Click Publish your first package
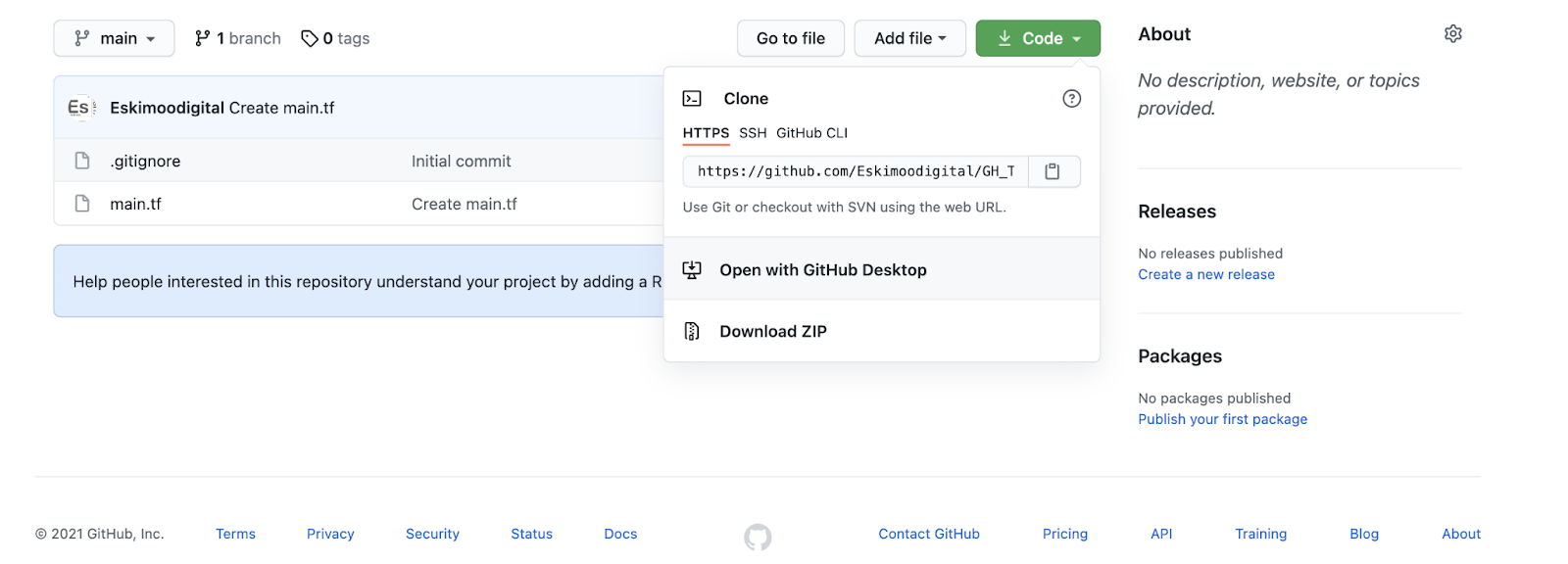Screen dimensions: 1568x564 [1222, 419]
